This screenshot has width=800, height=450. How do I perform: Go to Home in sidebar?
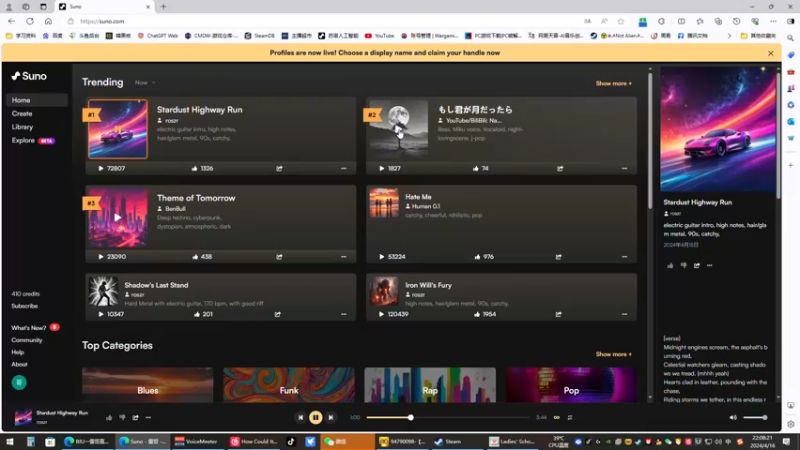click(x=37, y=100)
